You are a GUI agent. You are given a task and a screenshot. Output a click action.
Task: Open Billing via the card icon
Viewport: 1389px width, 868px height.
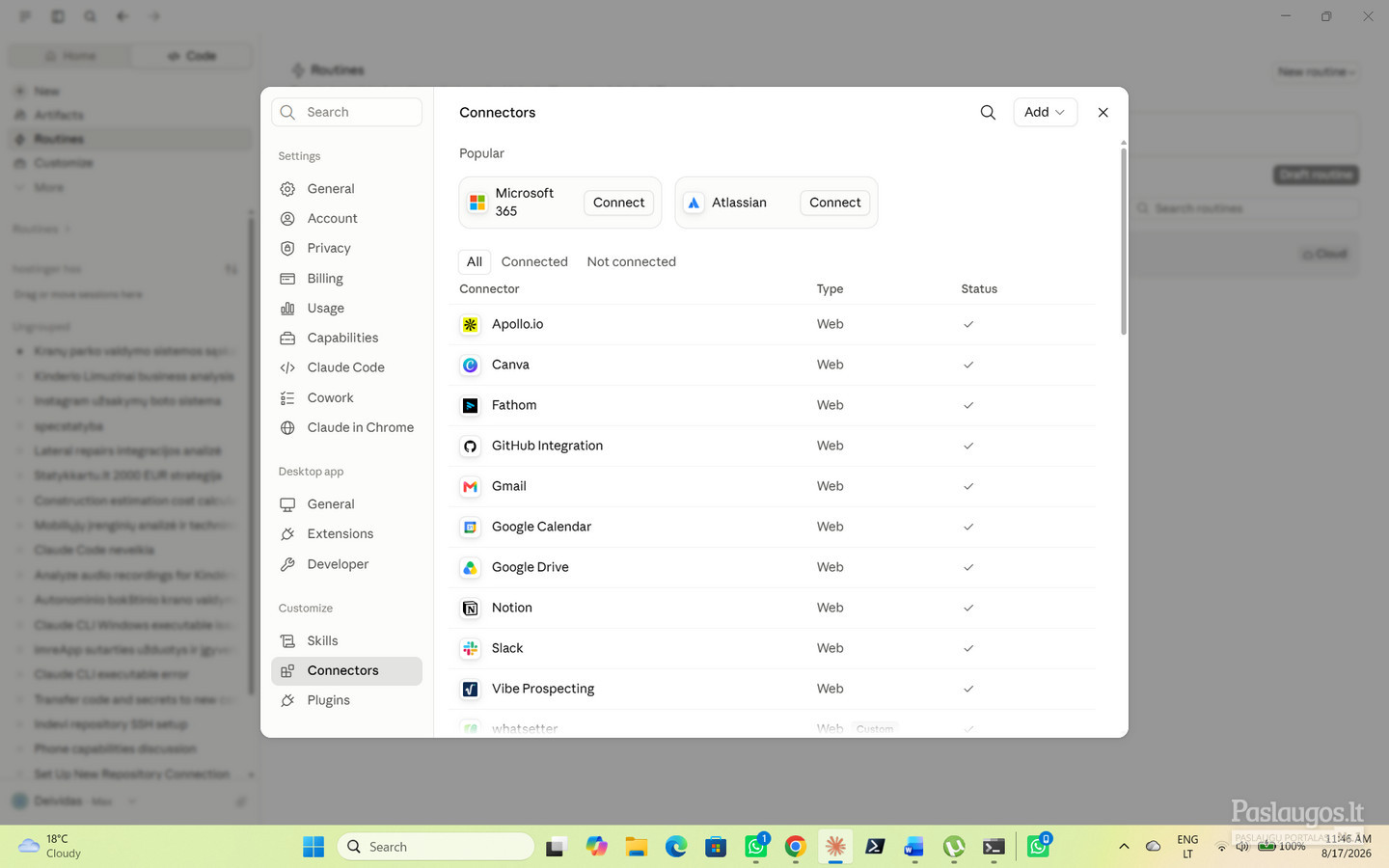pos(287,279)
